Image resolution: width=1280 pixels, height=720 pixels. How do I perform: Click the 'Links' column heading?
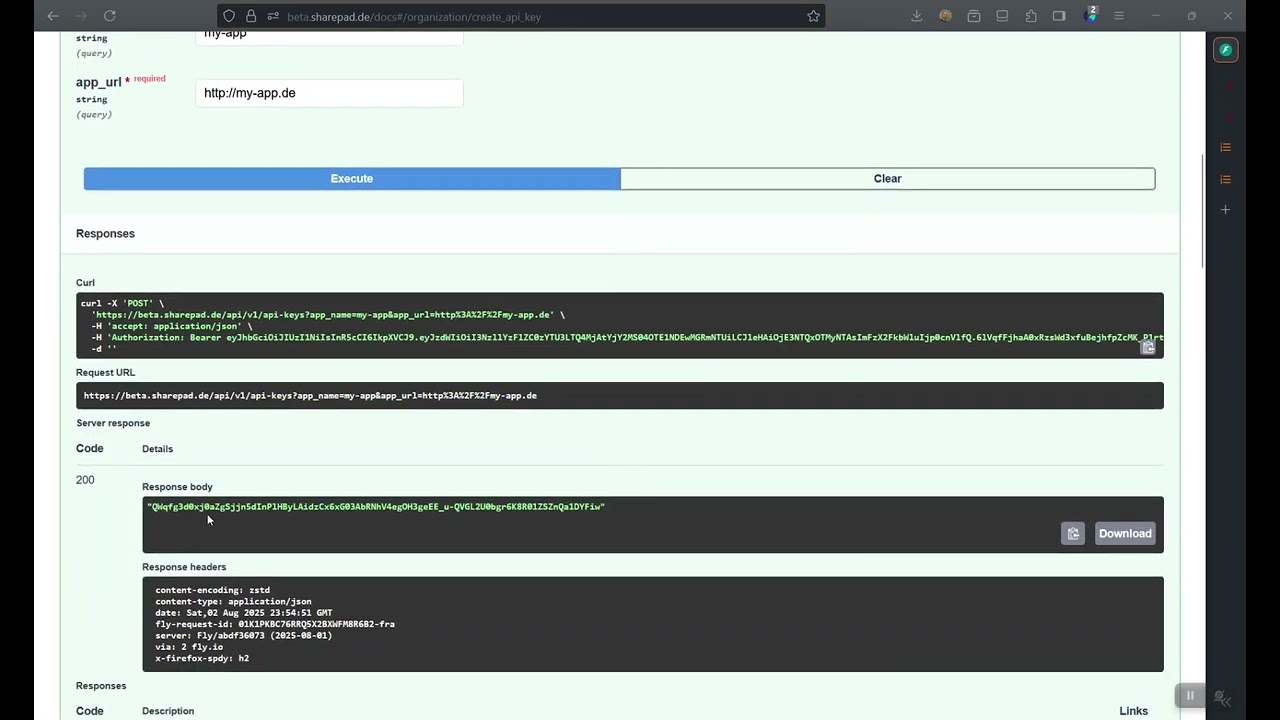[x=1133, y=711]
